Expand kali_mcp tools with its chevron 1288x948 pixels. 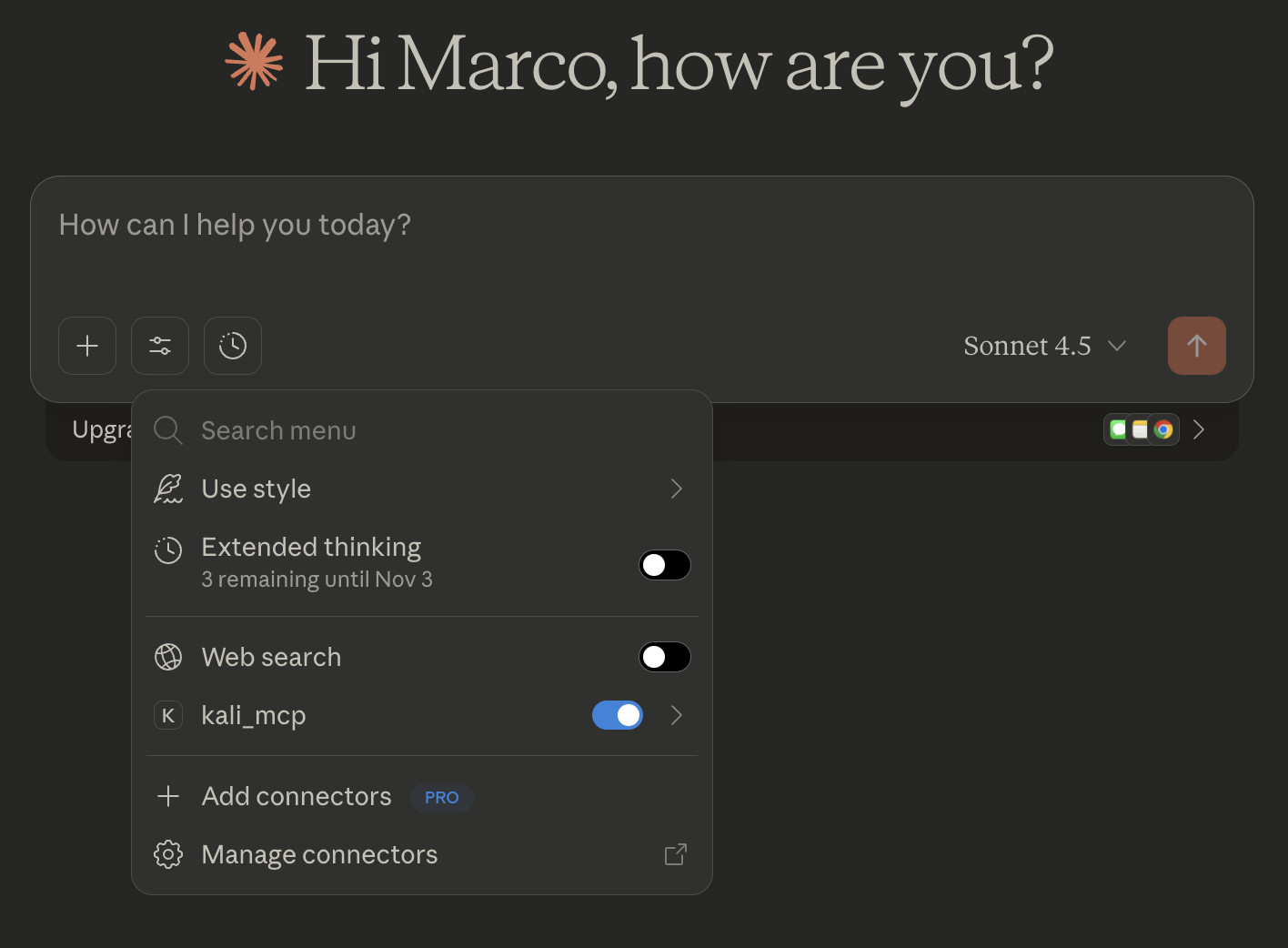(676, 716)
